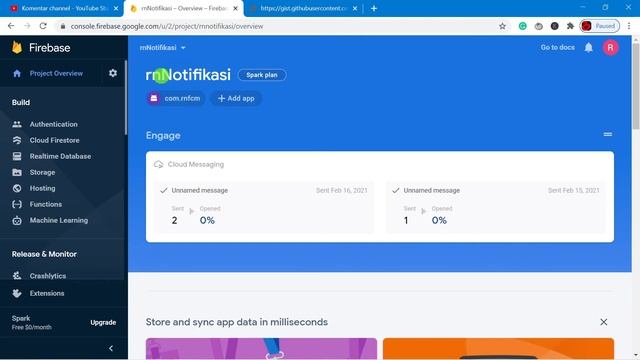Click the Paused profile button
Image resolution: width=640 pixels, height=360 pixels.
click(600, 26)
